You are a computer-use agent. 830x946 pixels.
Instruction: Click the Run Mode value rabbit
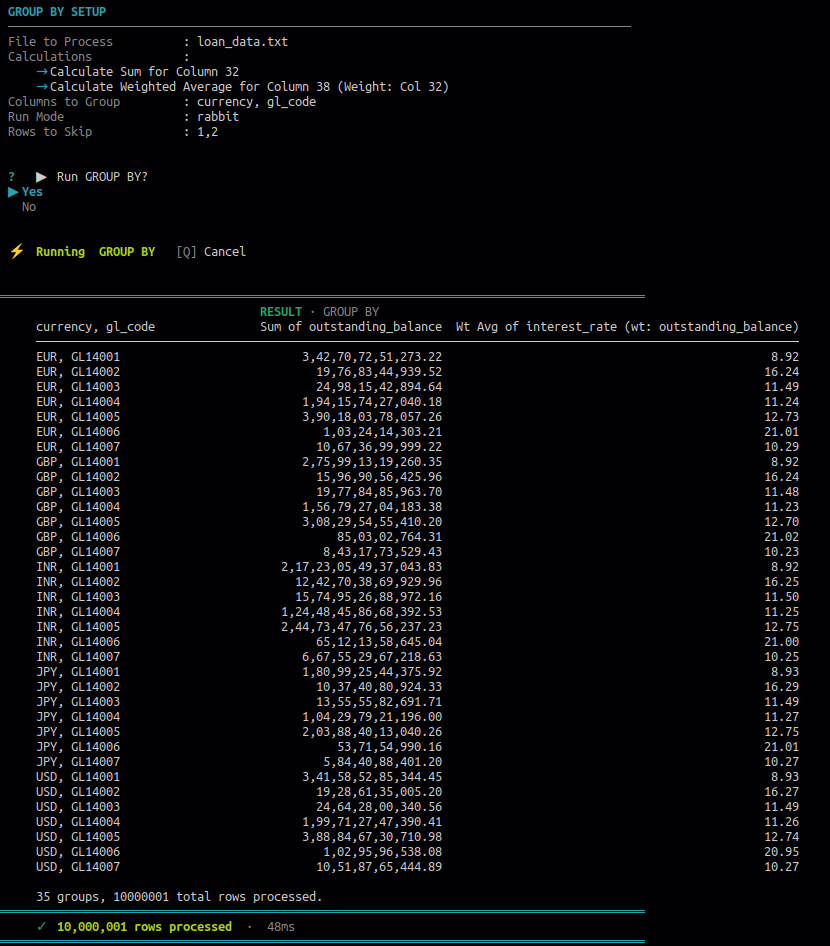pyautogui.click(x=218, y=116)
